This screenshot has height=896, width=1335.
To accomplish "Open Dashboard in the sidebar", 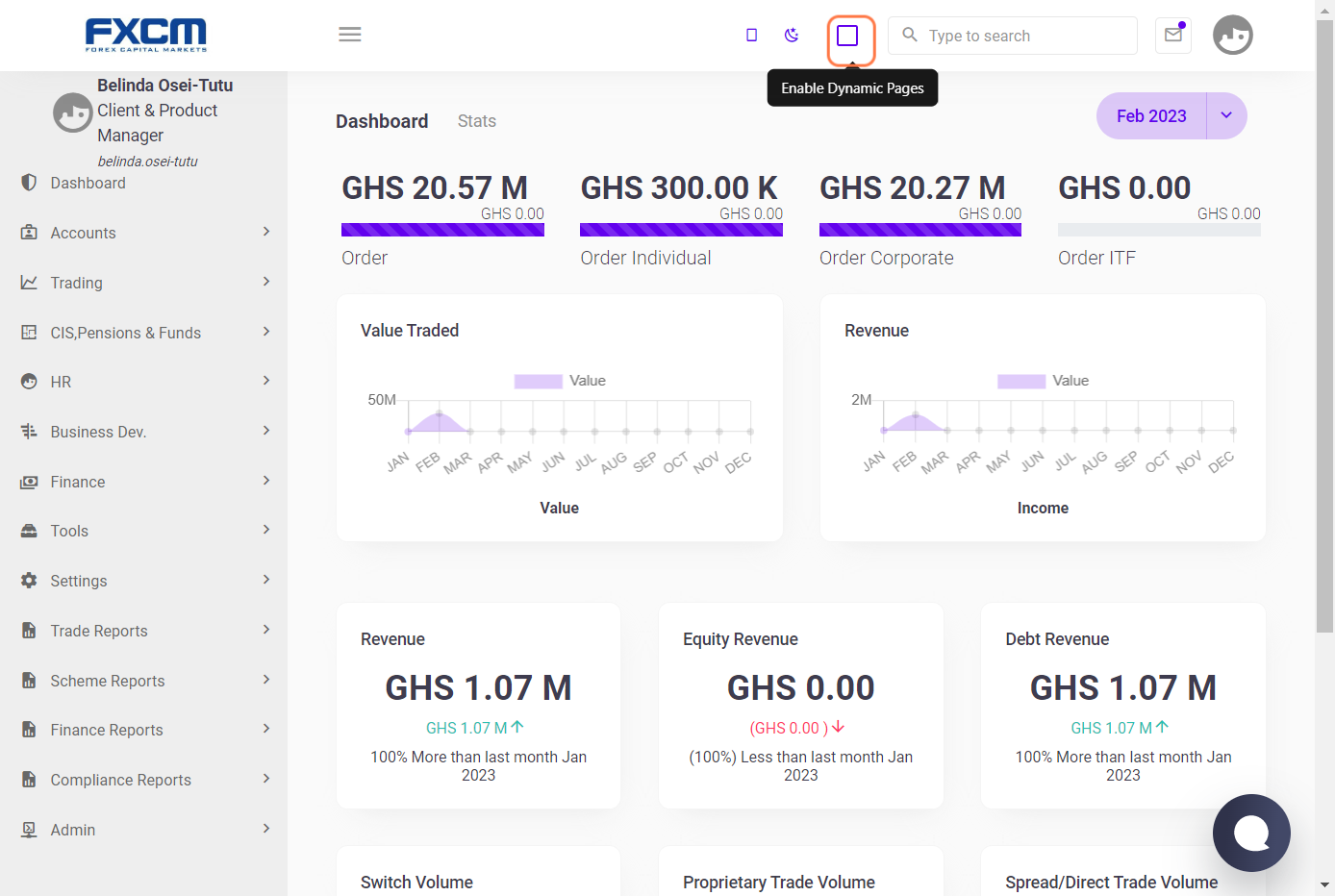I will (88, 183).
